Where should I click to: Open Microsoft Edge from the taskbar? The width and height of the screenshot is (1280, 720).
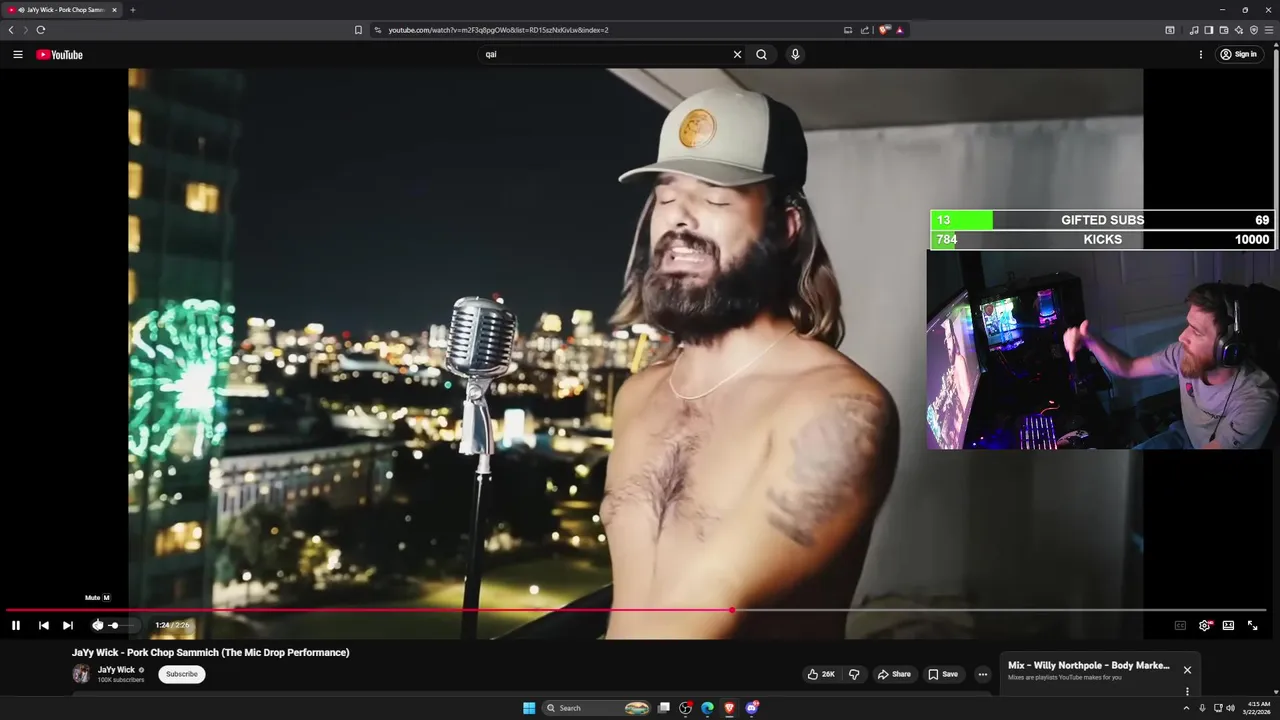pyautogui.click(x=707, y=708)
